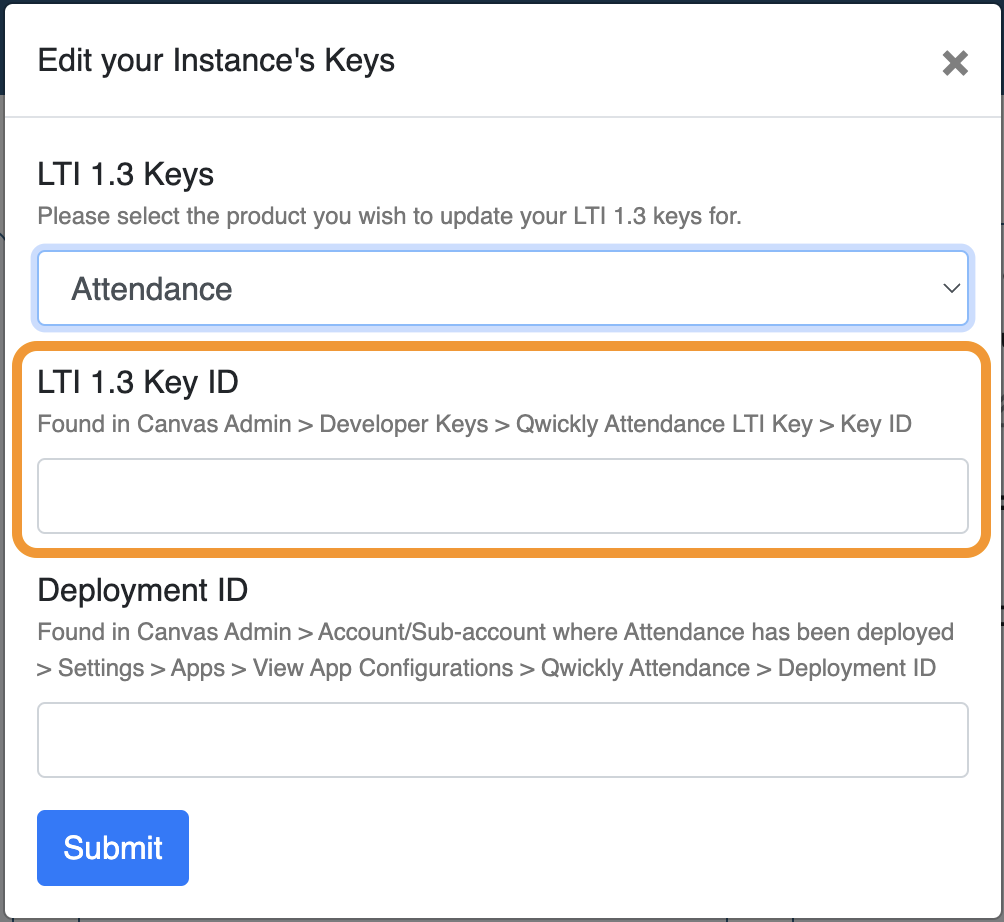Screen dimensions: 1004x922
Task: Click the "Deployment ID" field label
Action: pyautogui.click(x=142, y=590)
